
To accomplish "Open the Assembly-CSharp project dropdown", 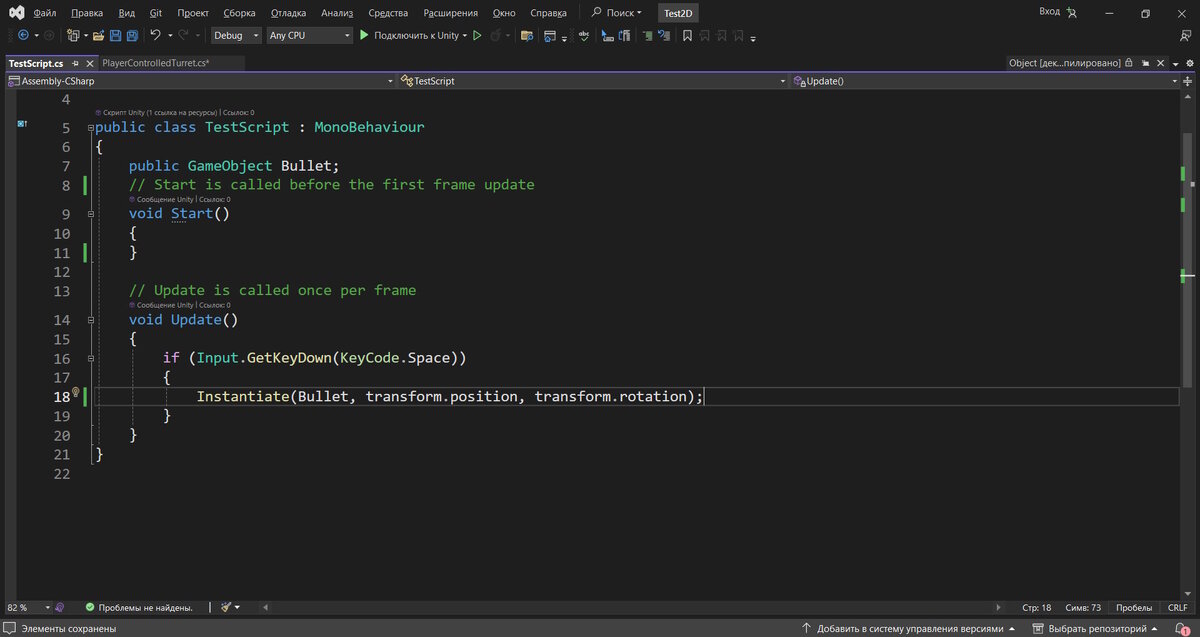I will 200,81.
